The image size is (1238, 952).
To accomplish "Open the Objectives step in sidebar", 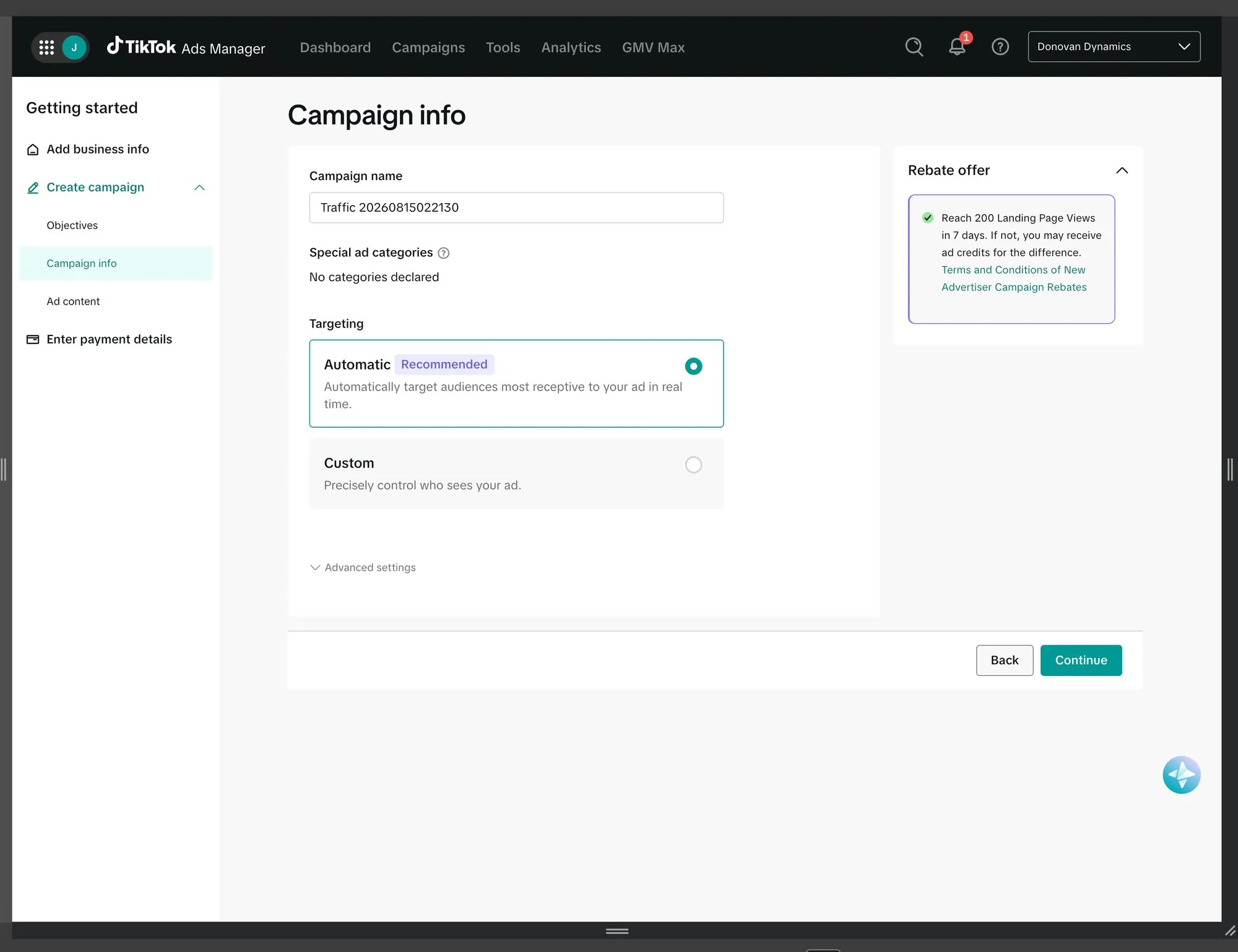I will click(x=72, y=225).
